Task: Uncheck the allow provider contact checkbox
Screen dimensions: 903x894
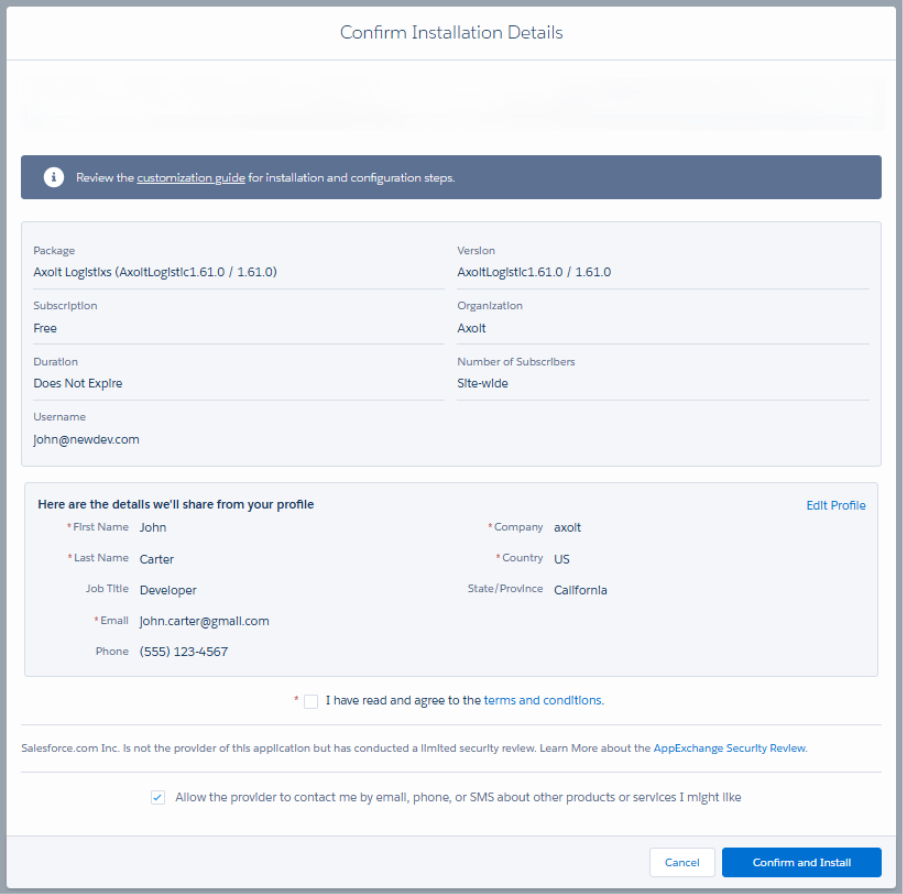Action: (158, 798)
